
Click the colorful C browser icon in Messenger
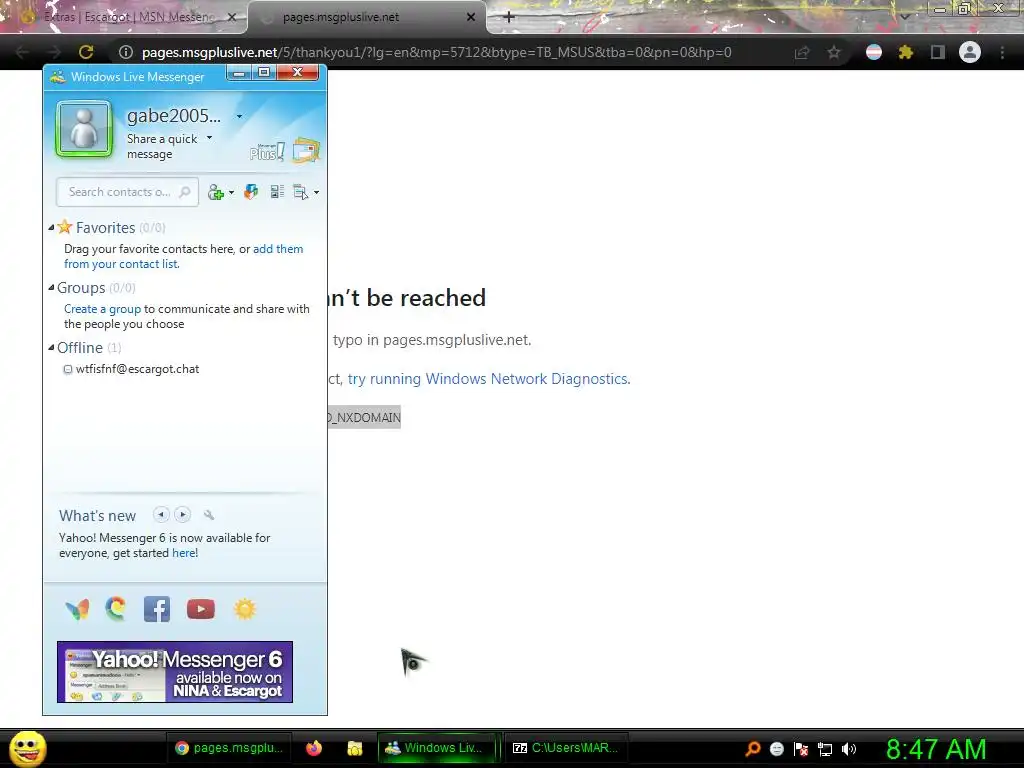(116, 609)
